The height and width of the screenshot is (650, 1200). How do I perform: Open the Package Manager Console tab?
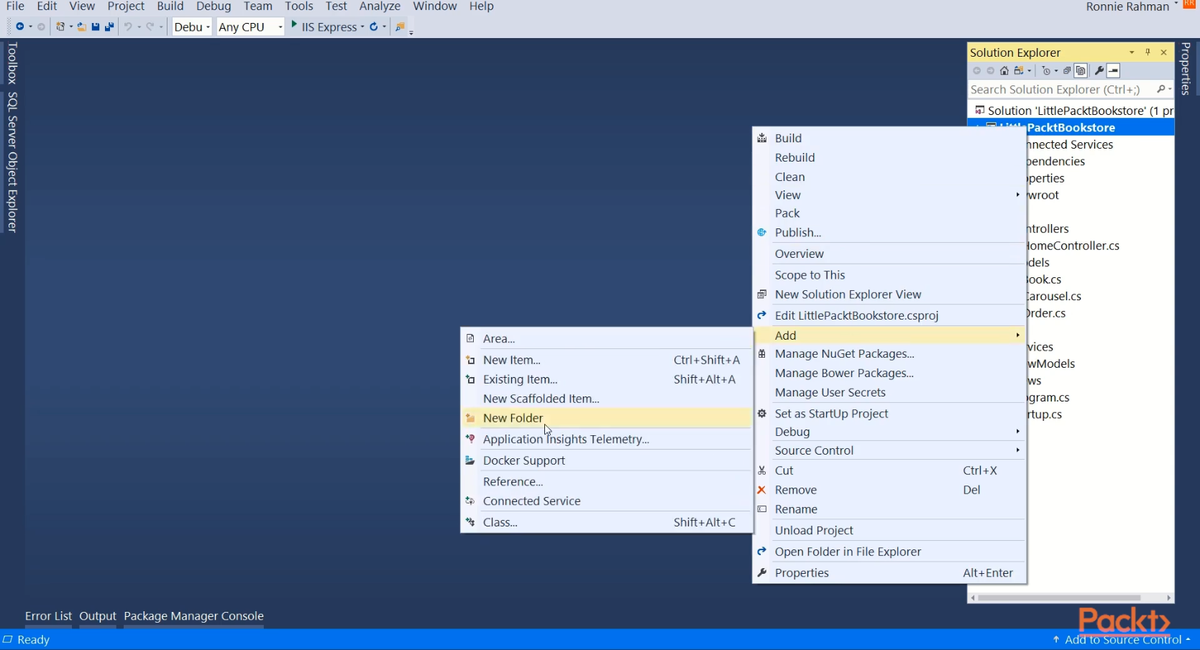(x=194, y=616)
